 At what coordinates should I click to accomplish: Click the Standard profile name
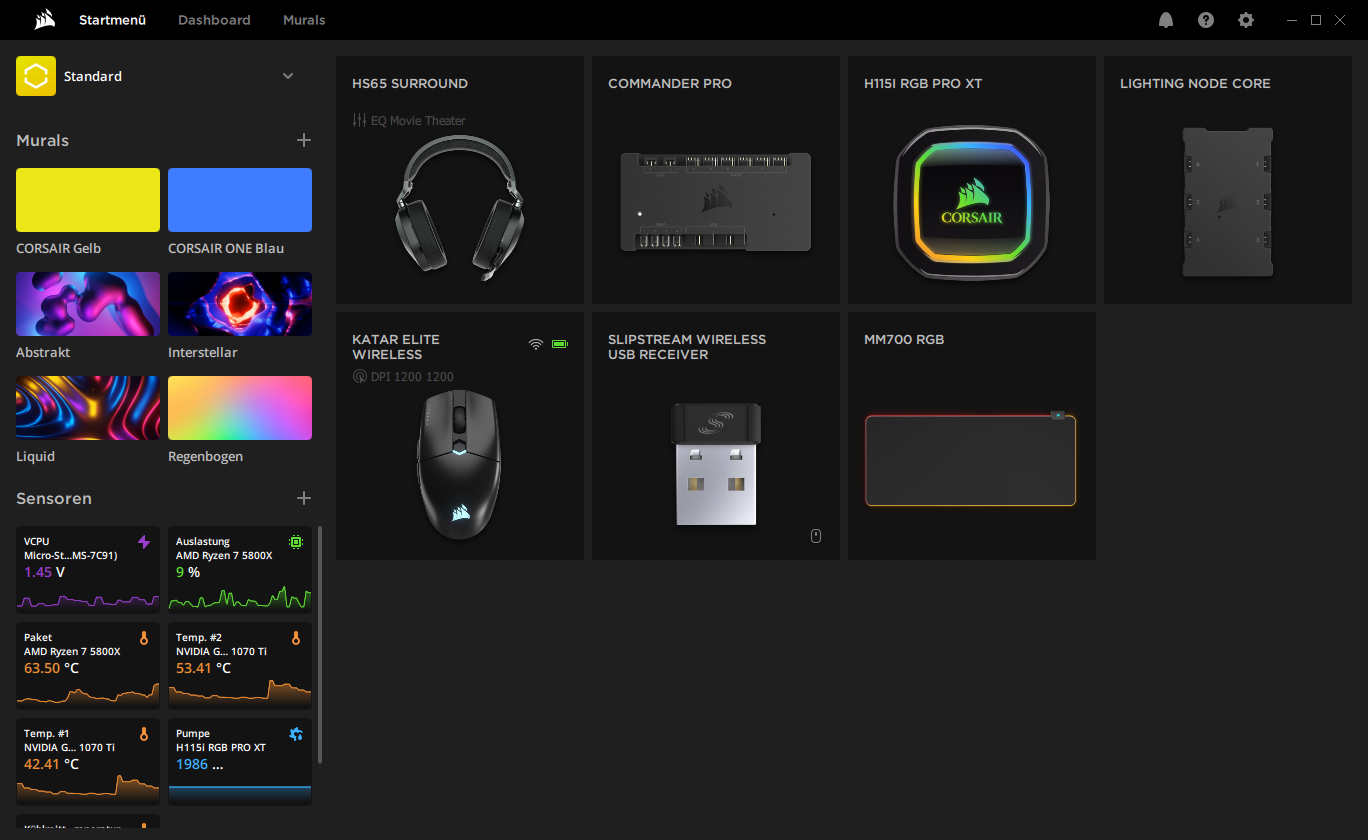click(93, 76)
